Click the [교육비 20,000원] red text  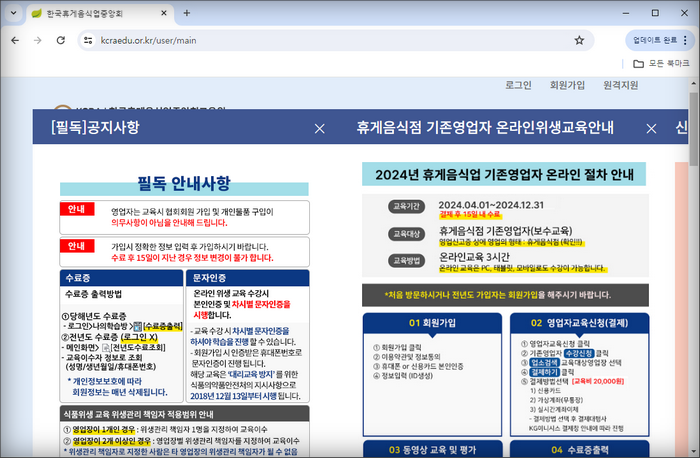tap(598, 381)
